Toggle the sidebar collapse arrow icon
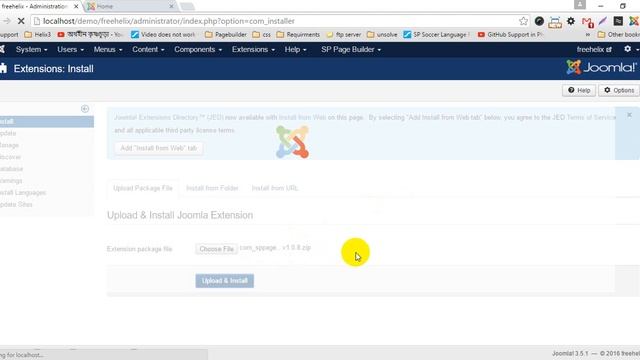 [x=85, y=109]
